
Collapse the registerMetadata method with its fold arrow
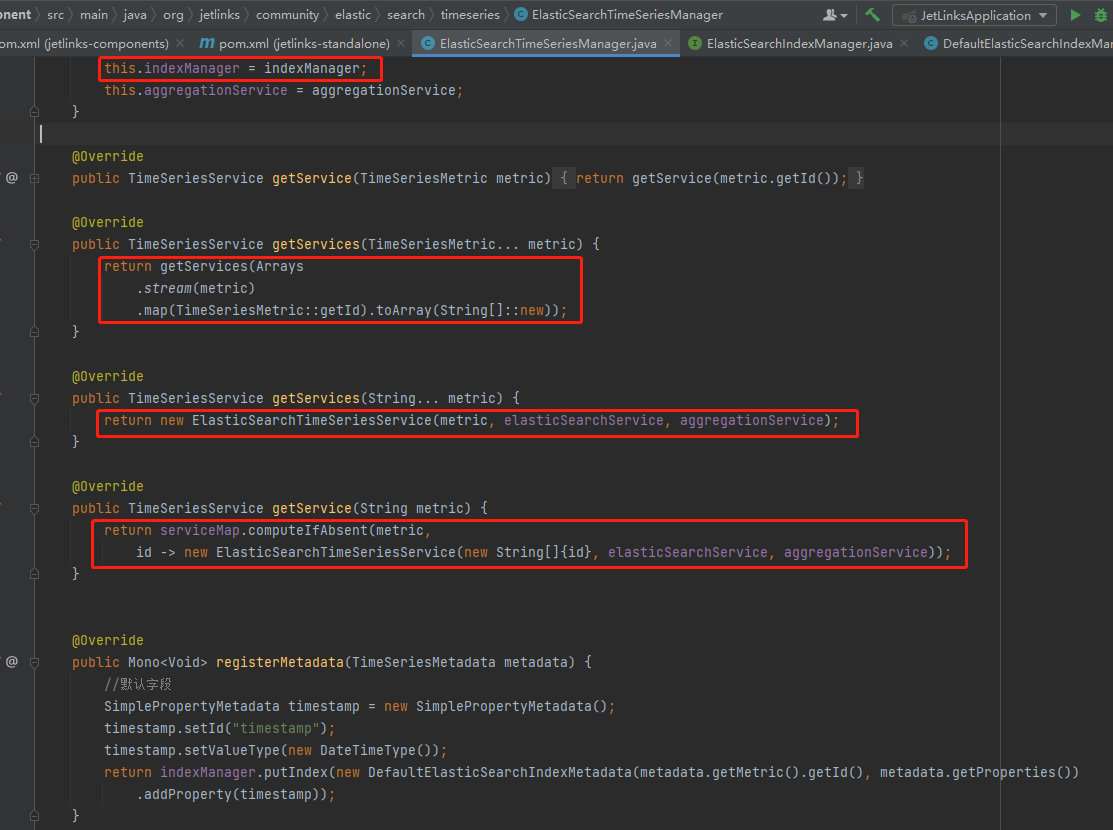tap(34, 662)
